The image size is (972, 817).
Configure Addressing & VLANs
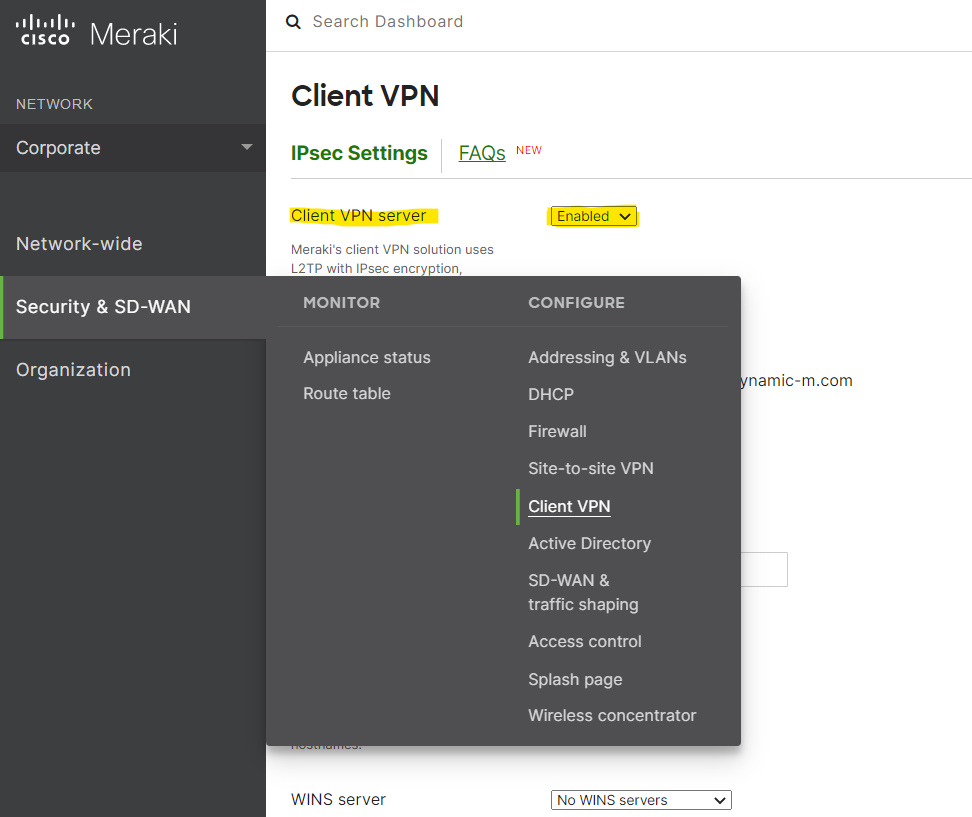pos(607,357)
